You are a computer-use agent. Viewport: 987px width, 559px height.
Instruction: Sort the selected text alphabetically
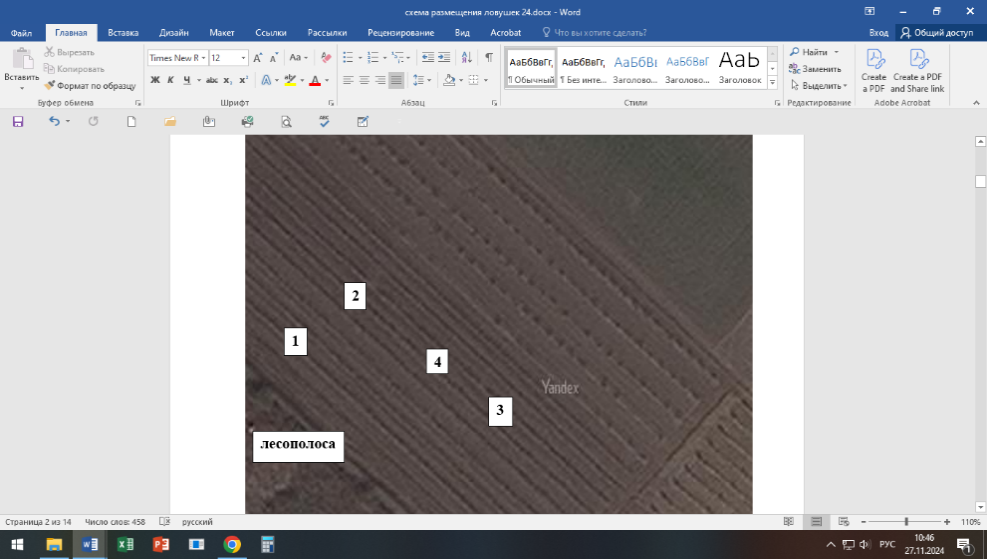466,58
